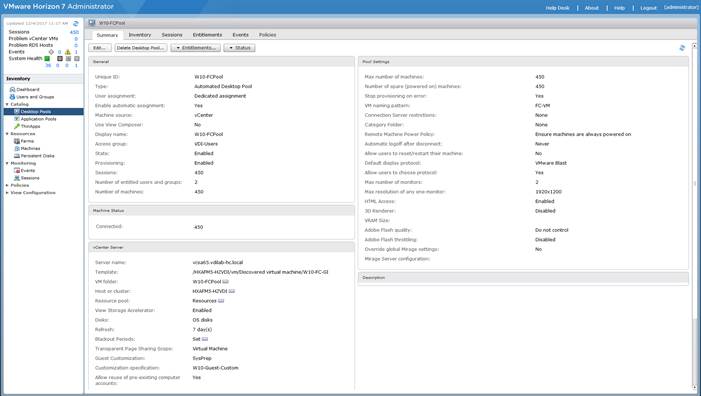
Task: Click the Desktop Pools icon
Action: 17,111
